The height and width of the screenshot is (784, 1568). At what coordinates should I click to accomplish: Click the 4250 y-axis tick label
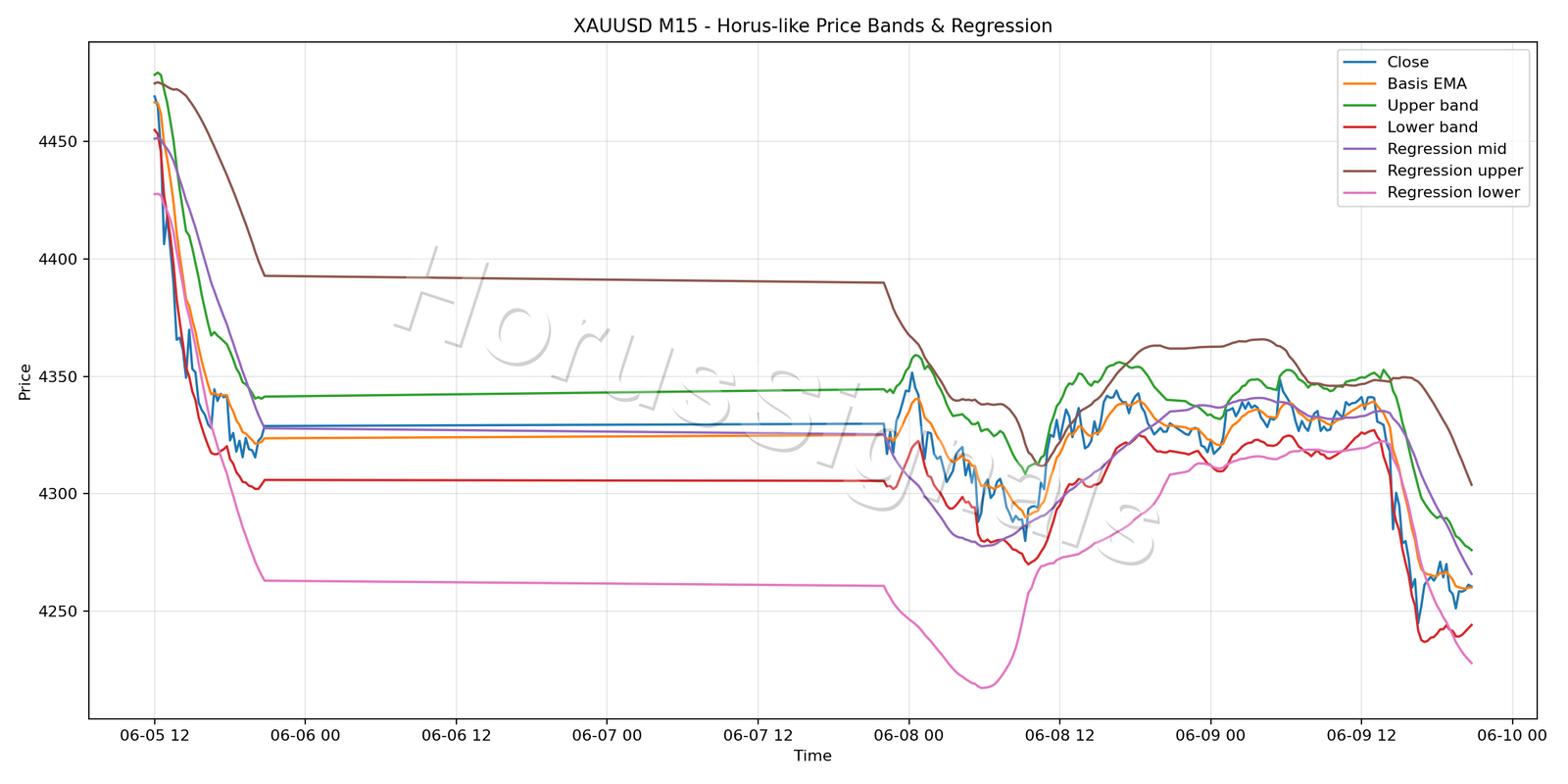coord(59,612)
